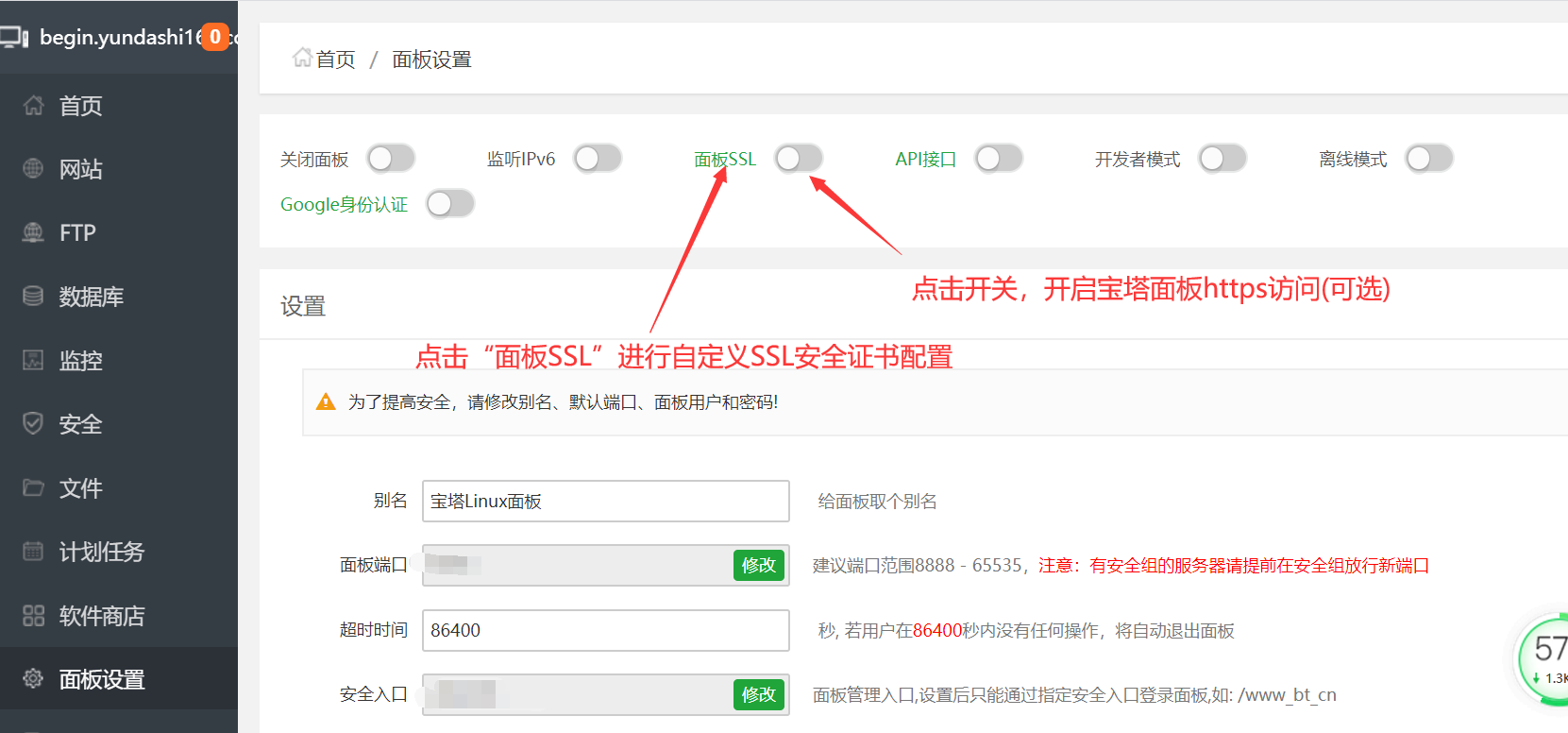Click the monitor chart icon beside 监控
This screenshot has height=733, width=1568.
[33, 359]
